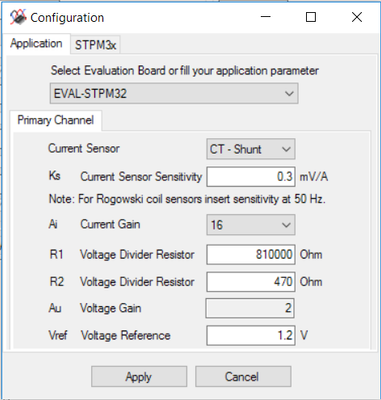Click the R1 Voltage Divider Resistor field
This screenshot has height=400, width=381.
(251, 255)
